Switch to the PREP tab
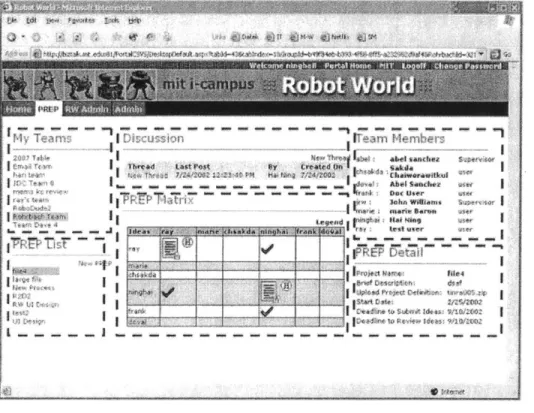The height and width of the screenshot is (413, 534). (48, 109)
